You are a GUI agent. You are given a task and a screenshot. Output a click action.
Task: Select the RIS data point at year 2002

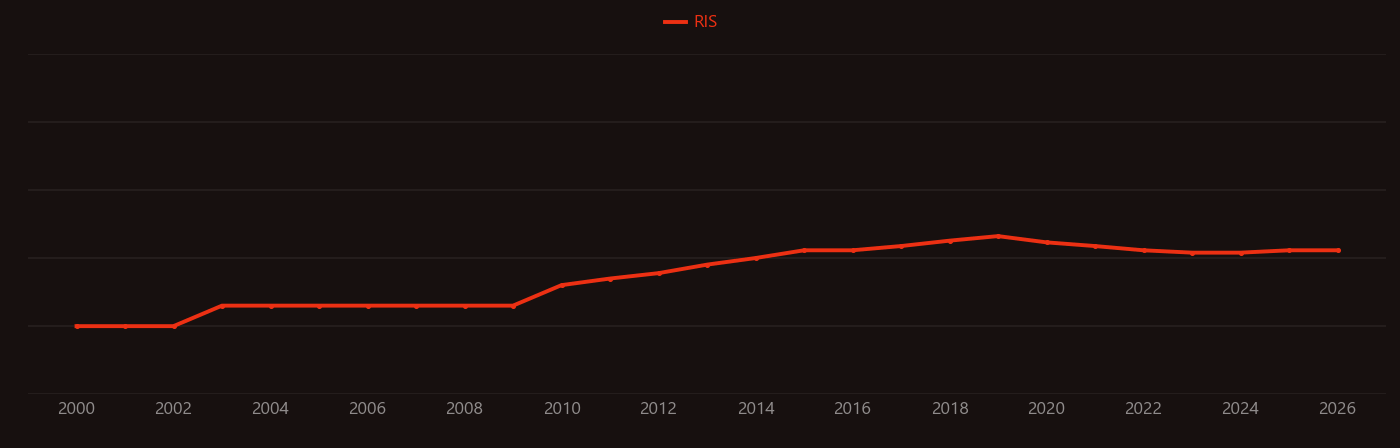[x=174, y=326]
